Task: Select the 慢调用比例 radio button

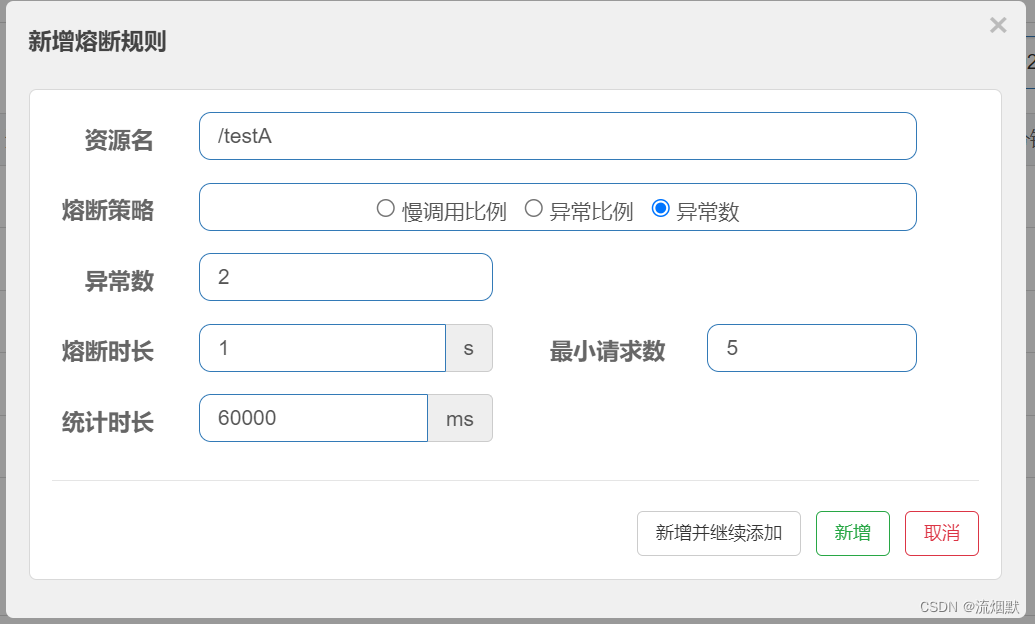Action: click(x=385, y=209)
